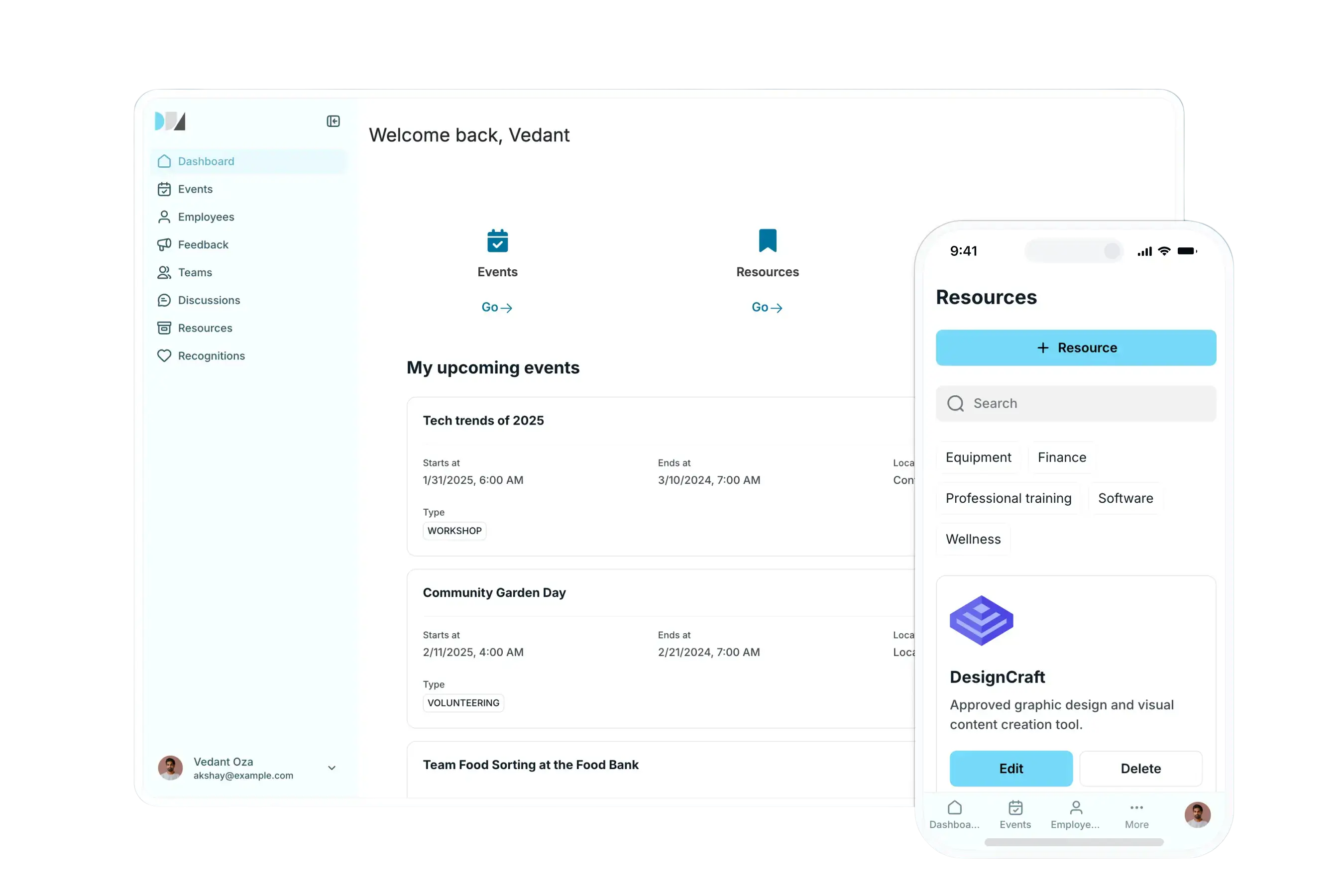This screenshot has width=1344, height=896.
Task: Select Employees in the sidebar navigation
Action: 206,217
